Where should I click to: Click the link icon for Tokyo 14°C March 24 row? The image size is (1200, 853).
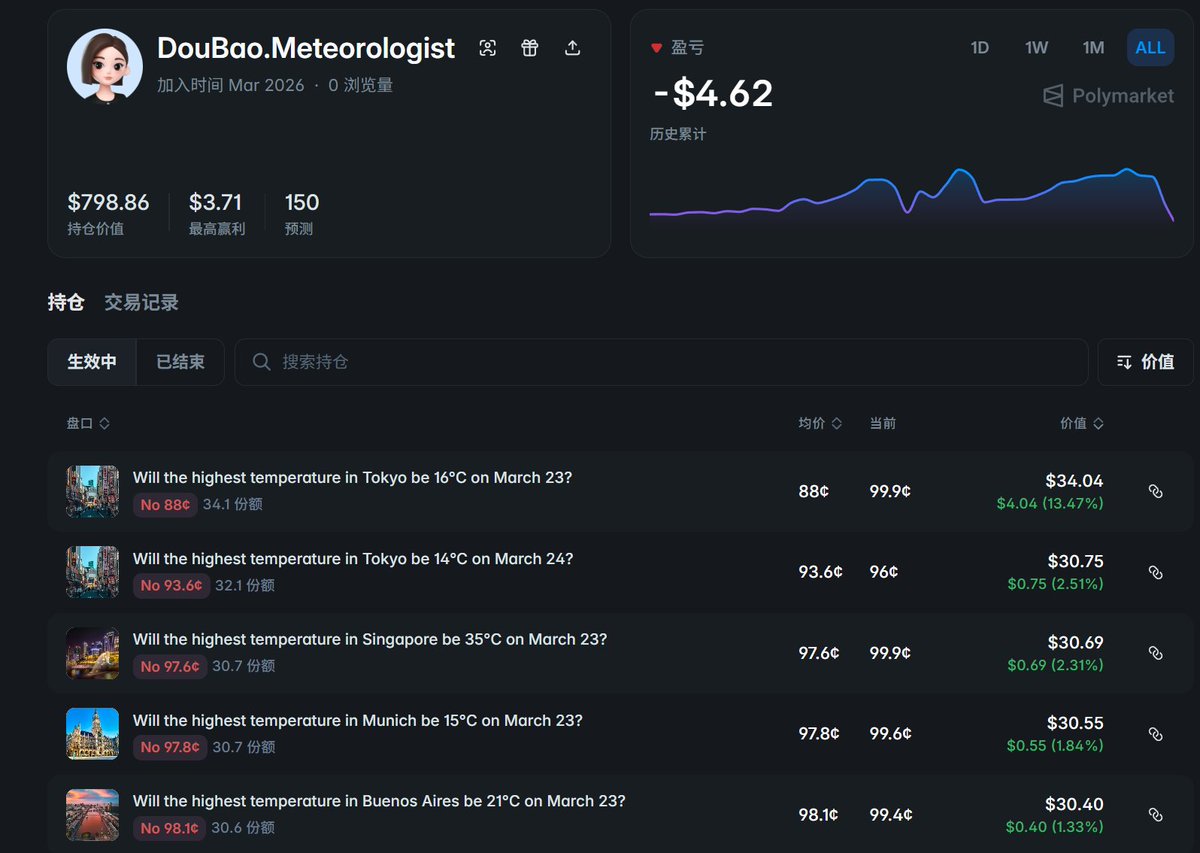click(1155, 572)
